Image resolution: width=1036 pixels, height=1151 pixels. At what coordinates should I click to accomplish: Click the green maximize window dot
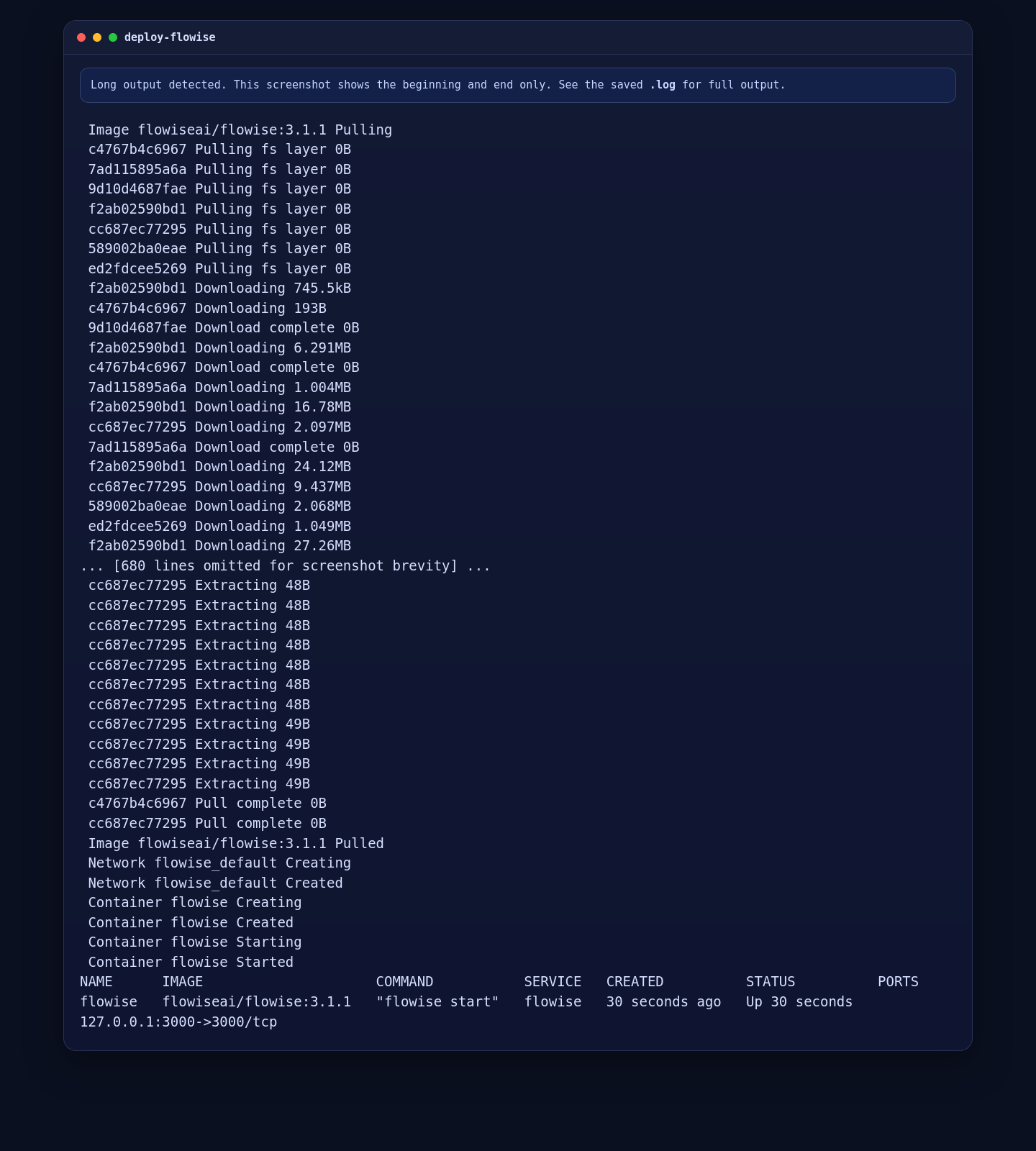tap(113, 37)
